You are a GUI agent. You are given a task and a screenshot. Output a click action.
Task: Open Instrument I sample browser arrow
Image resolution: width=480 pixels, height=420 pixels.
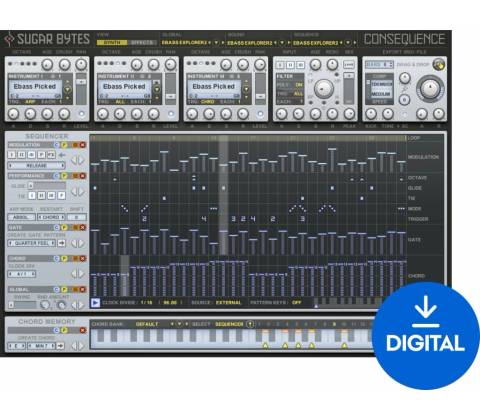[x=67, y=89]
